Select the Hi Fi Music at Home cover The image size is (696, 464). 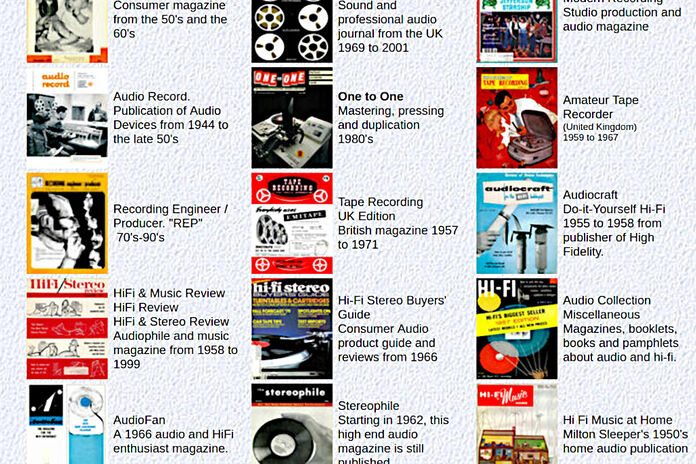click(517, 424)
